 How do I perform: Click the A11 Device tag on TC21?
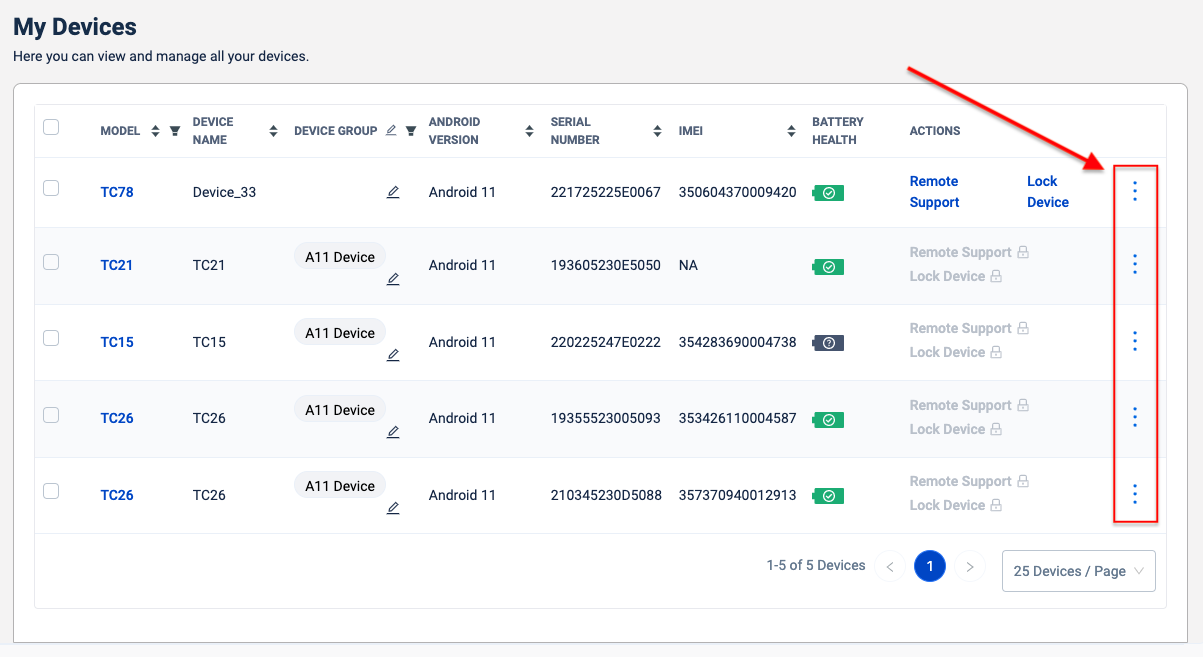tap(340, 257)
